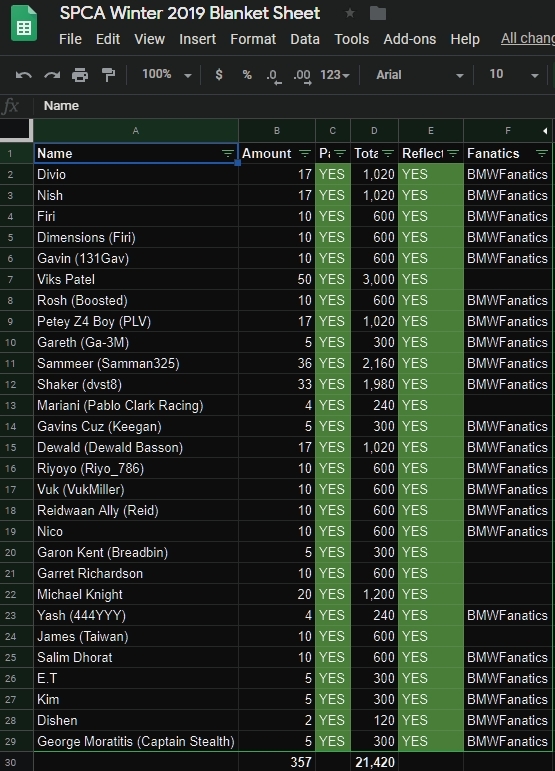Increase decimal places
Screen dimensions: 555x771
pos(302,76)
